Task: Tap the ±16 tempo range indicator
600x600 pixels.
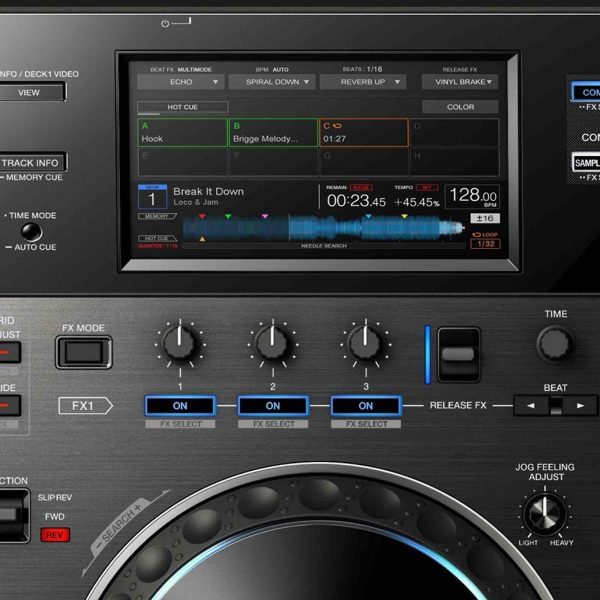Action: (485, 218)
